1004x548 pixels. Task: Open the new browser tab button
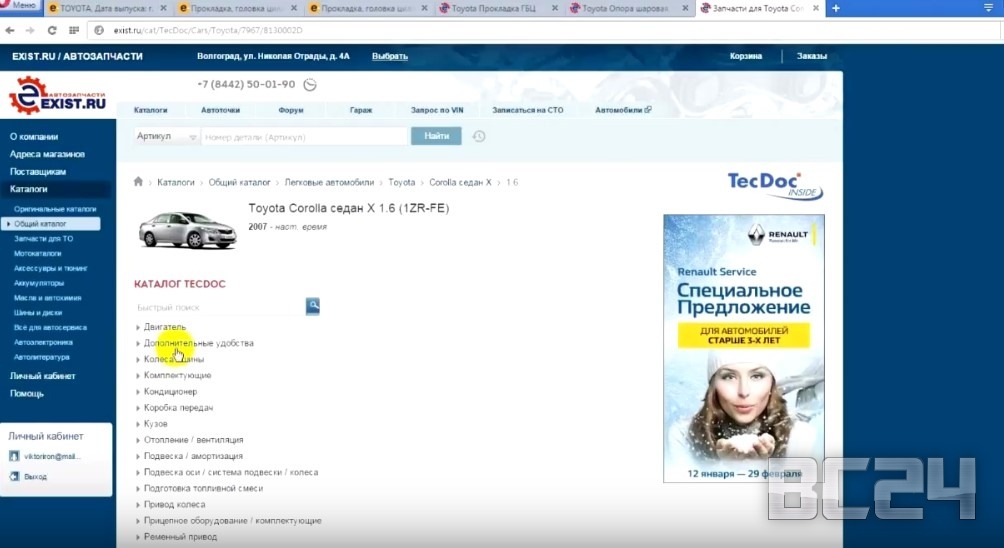coord(836,9)
